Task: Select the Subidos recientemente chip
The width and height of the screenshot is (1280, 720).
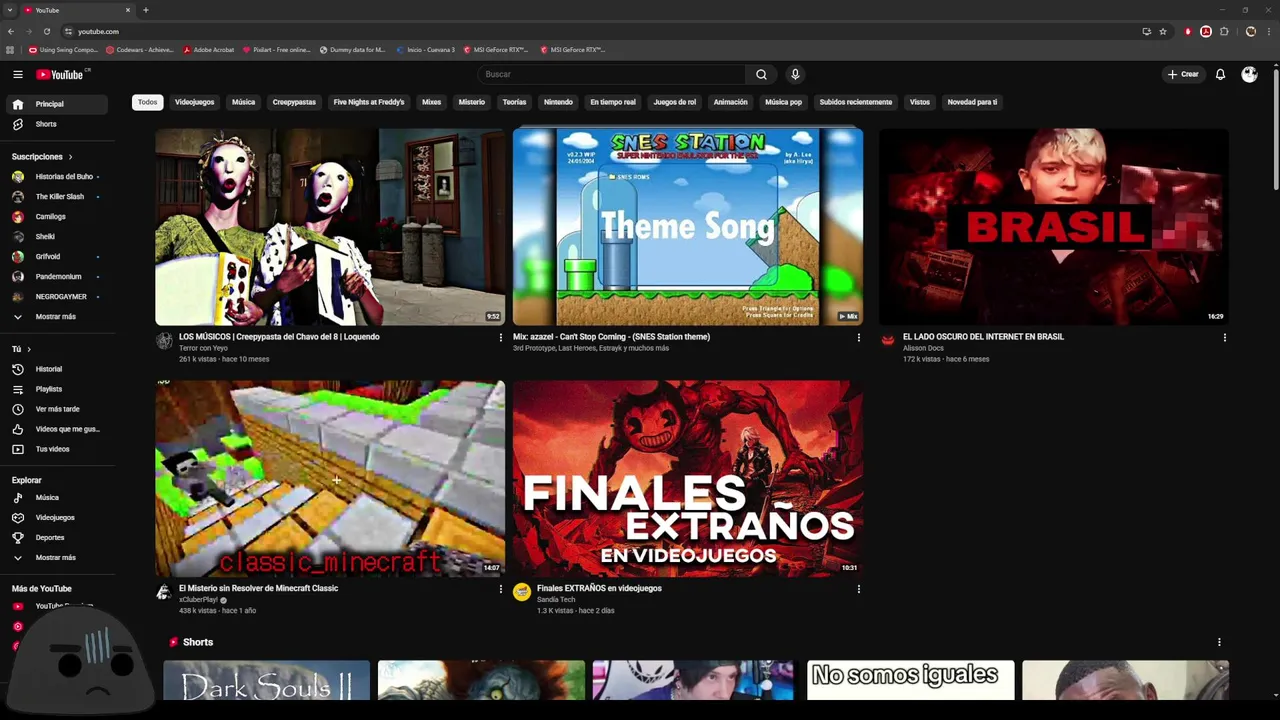Action: 856,102
